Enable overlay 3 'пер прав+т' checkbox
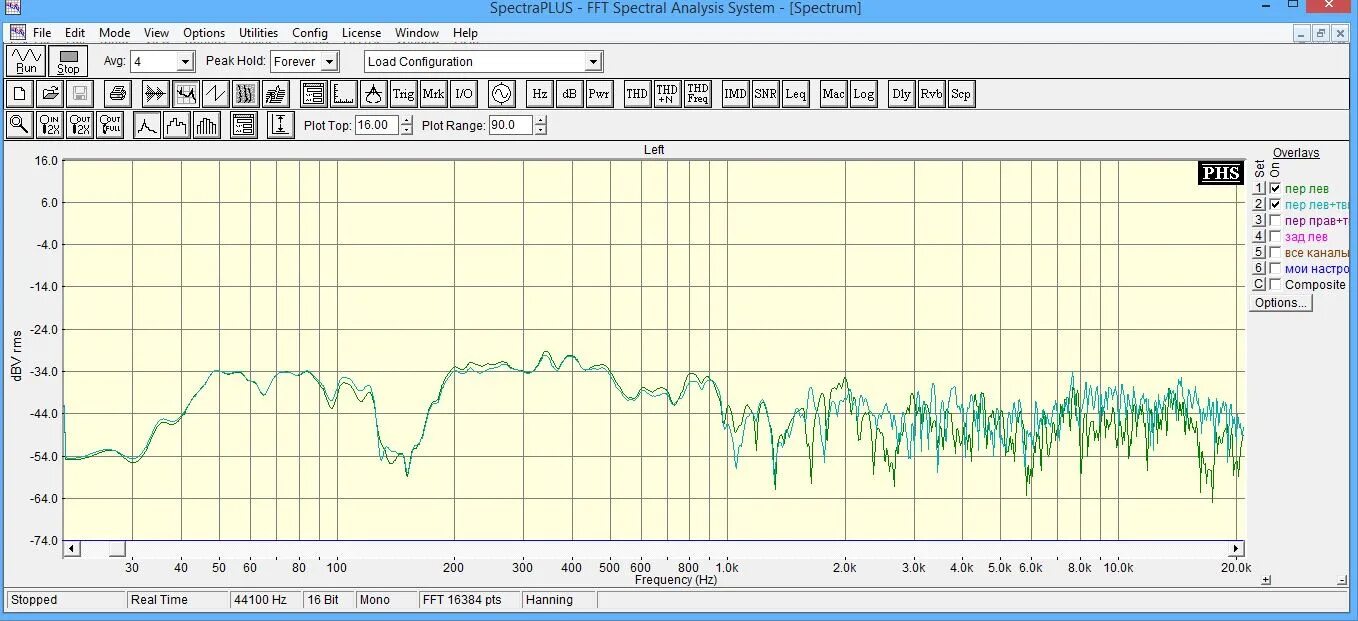This screenshot has height=621, width=1358. click(x=1275, y=220)
